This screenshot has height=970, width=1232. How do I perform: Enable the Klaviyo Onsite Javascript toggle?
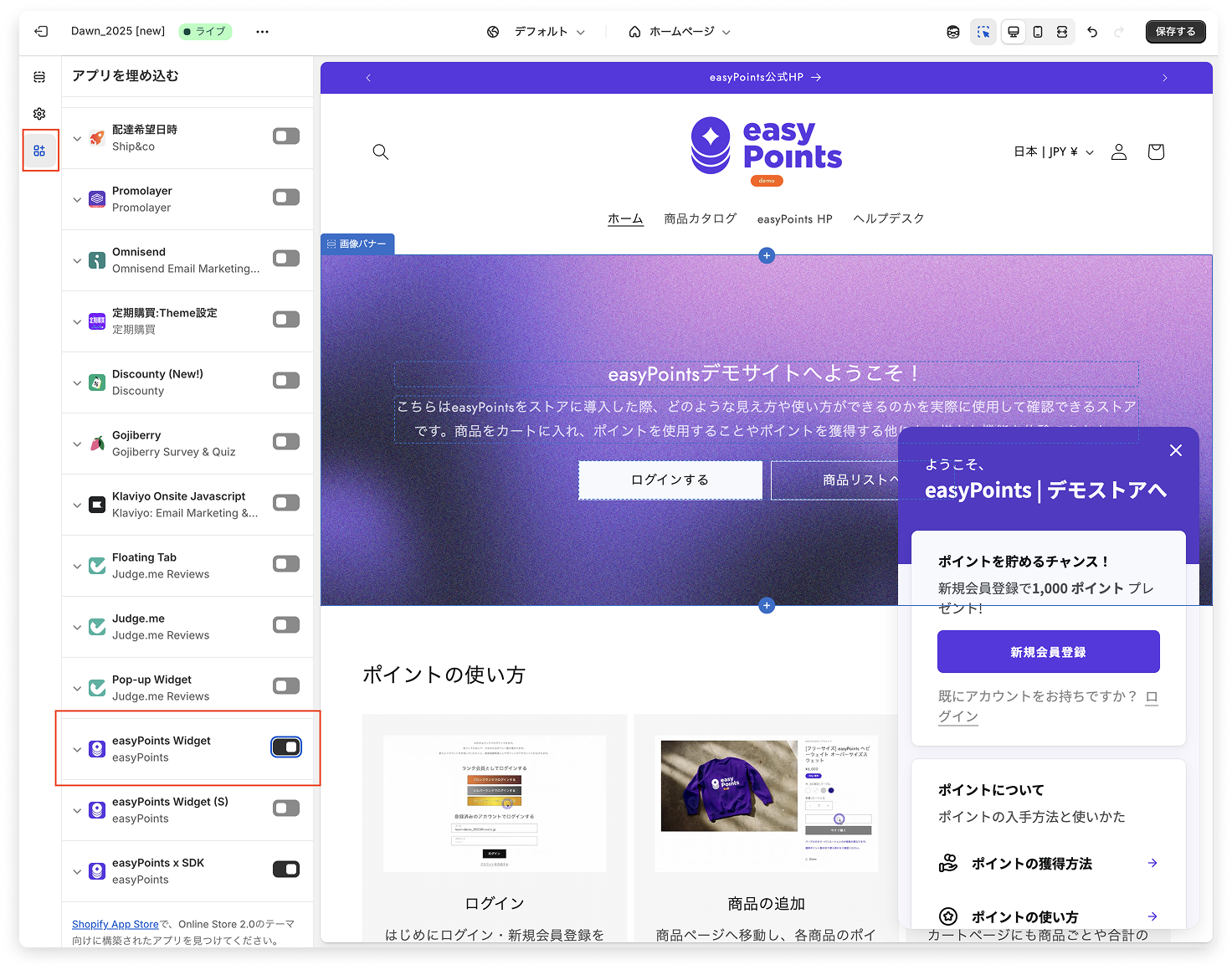click(286, 503)
